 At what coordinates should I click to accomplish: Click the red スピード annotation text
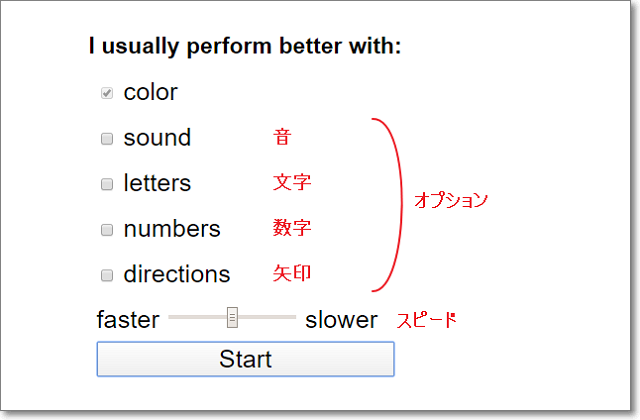click(x=427, y=320)
